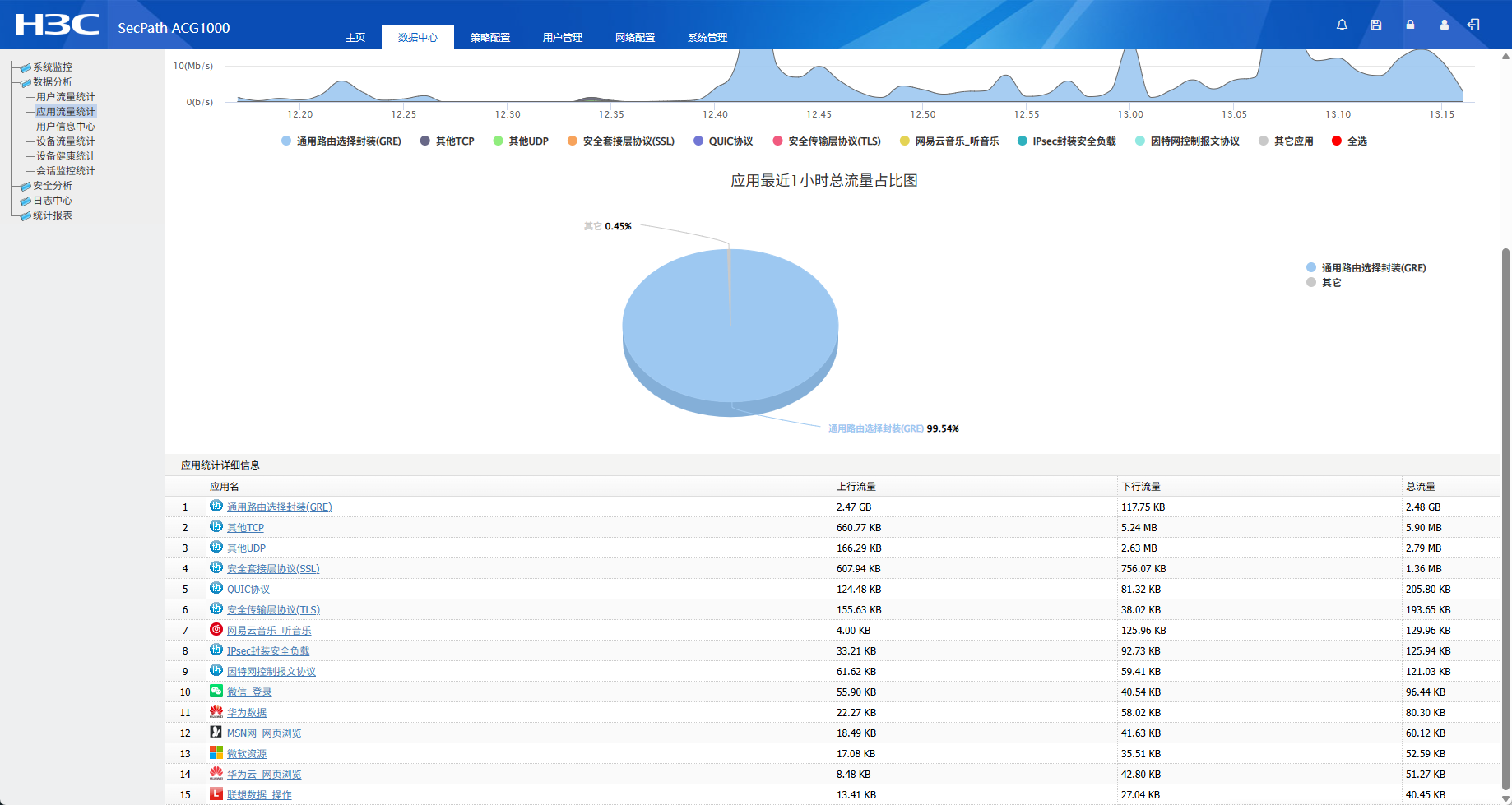Open the 因特网控制报文协议 application link
Image resolution: width=1512 pixels, height=805 pixels.
(271, 672)
